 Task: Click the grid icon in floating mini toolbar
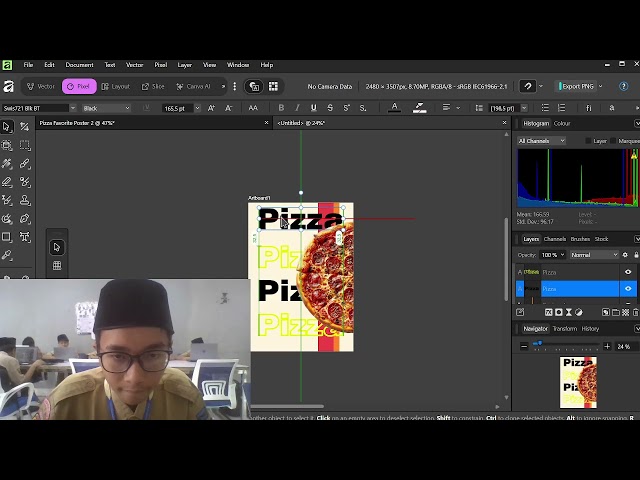57,266
